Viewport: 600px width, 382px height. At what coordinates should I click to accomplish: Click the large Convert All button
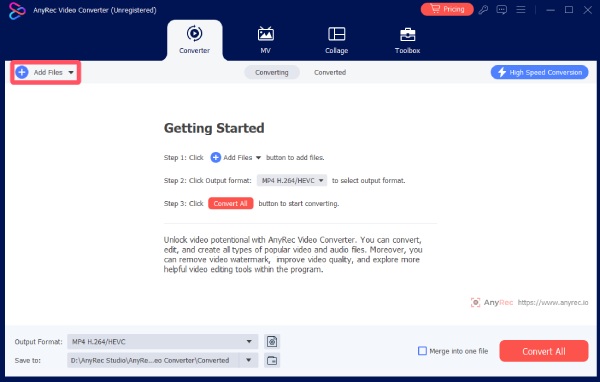point(543,351)
